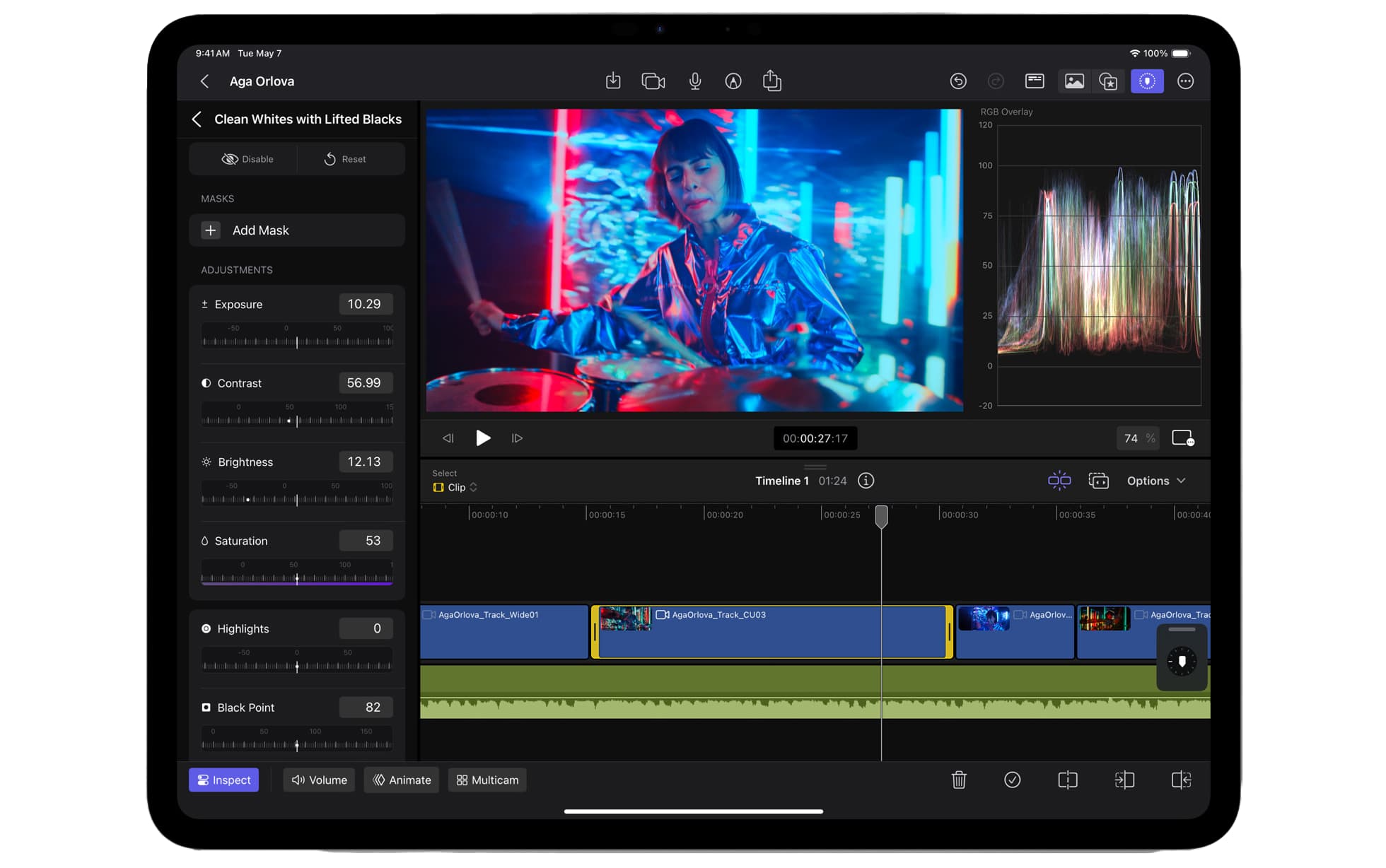Tap the Black Point value 82
This screenshot has height=868, width=1386.
tap(366, 708)
